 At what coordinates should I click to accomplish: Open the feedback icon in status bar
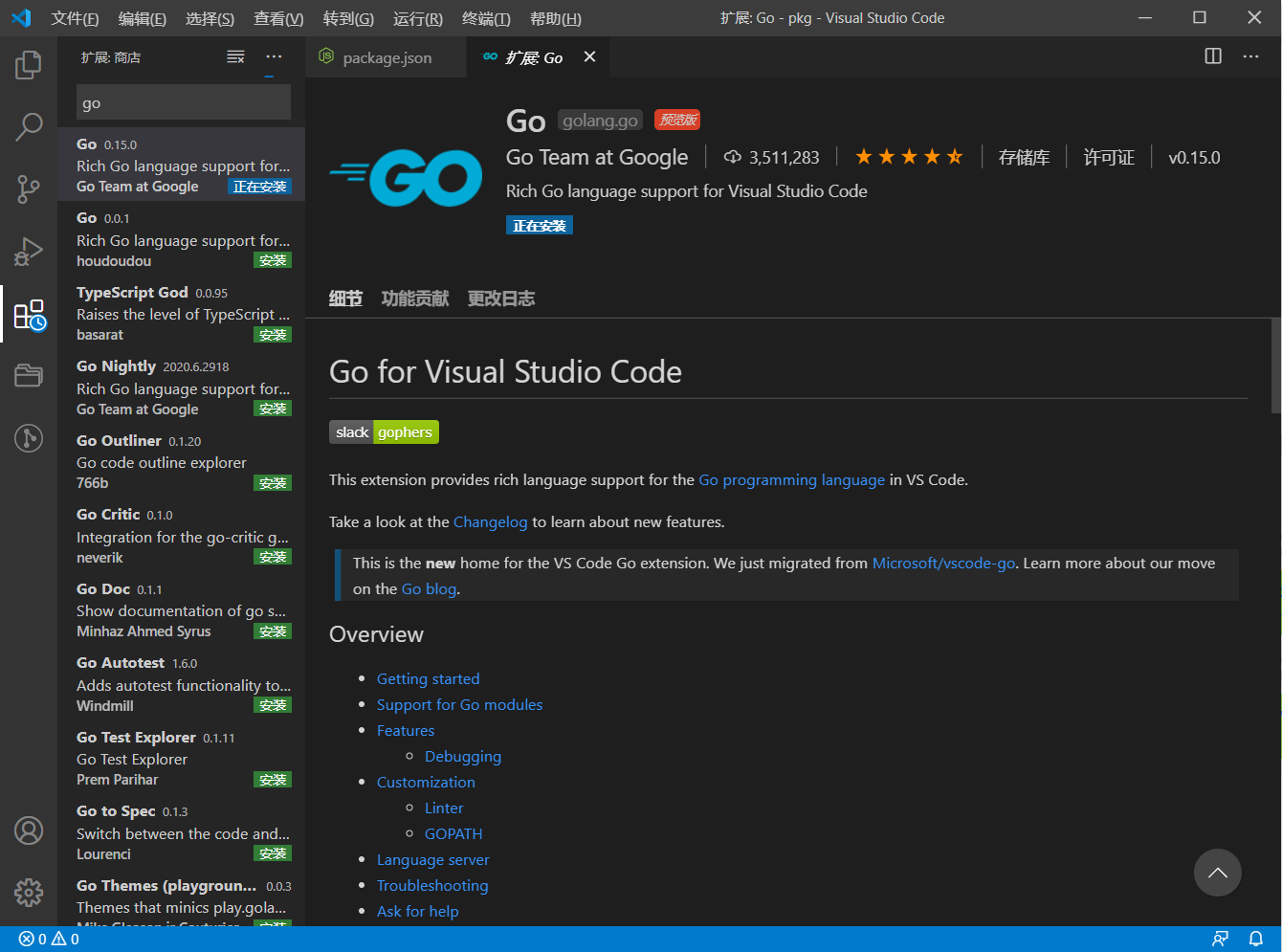1220,940
